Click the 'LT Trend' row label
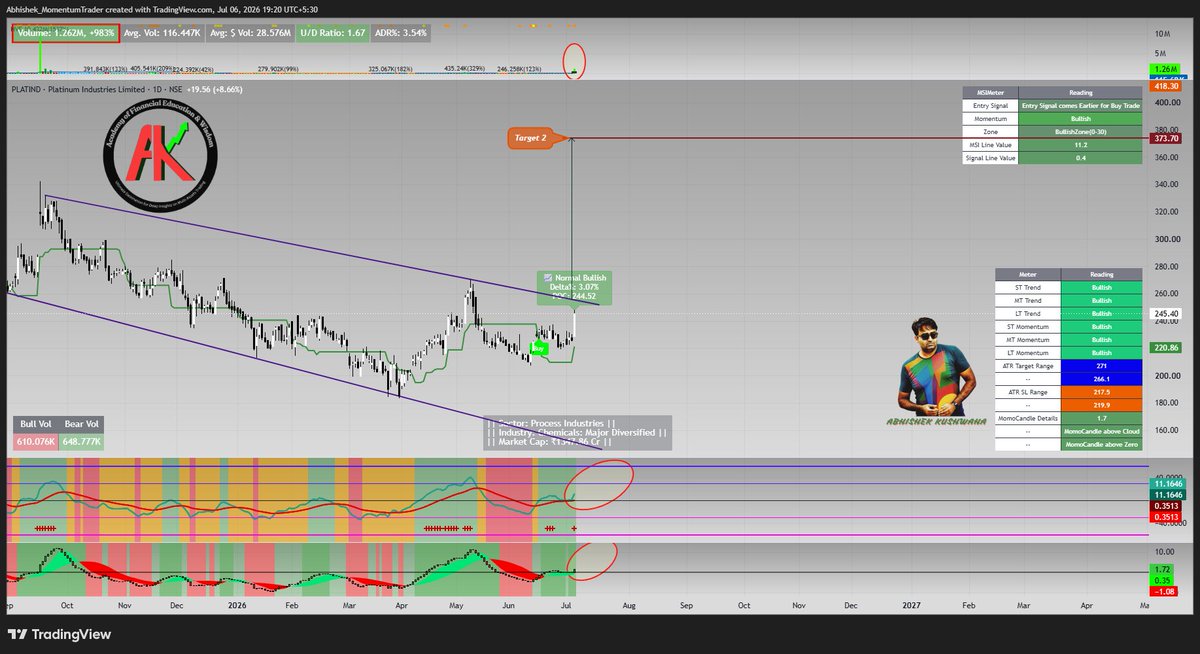 pos(1027,313)
